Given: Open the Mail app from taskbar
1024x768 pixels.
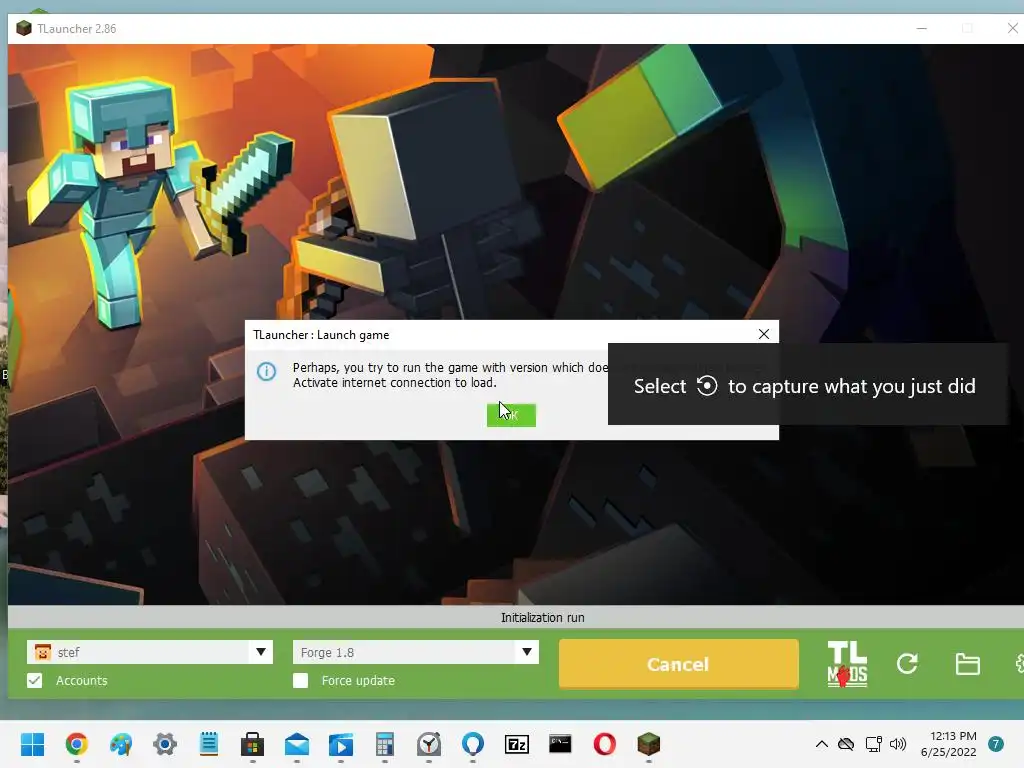Looking at the screenshot, I should coord(297,744).
